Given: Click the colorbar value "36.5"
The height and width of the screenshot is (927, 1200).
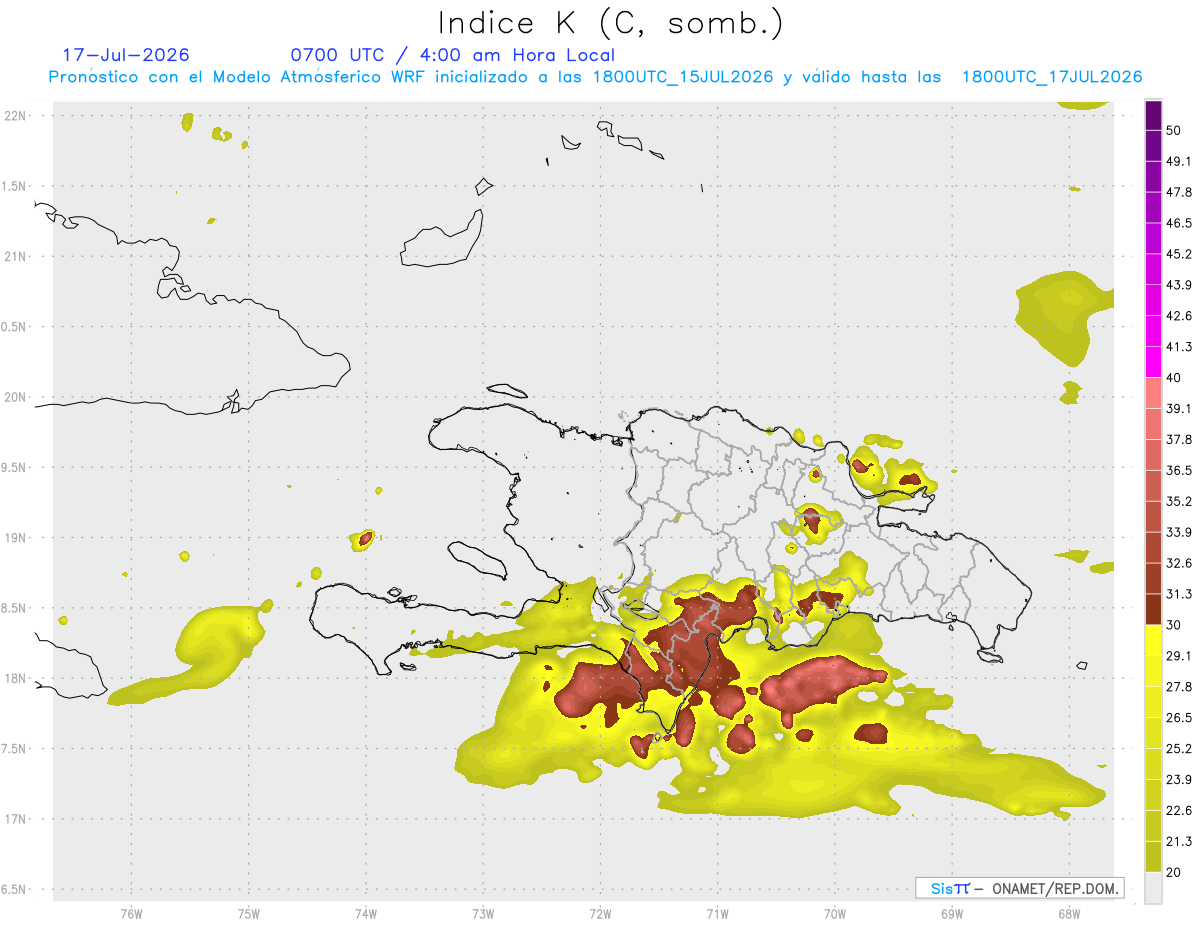Looking at the screenshot, I should coord(1179,471).
